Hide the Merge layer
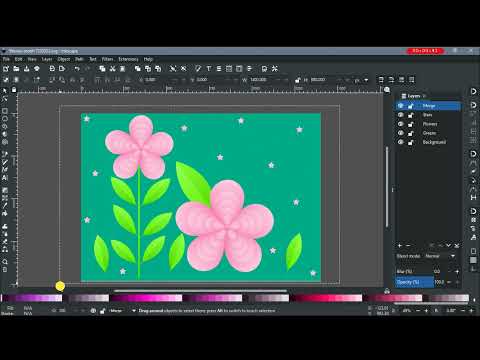This screenshot has width=480, height=360. point(401,106)
